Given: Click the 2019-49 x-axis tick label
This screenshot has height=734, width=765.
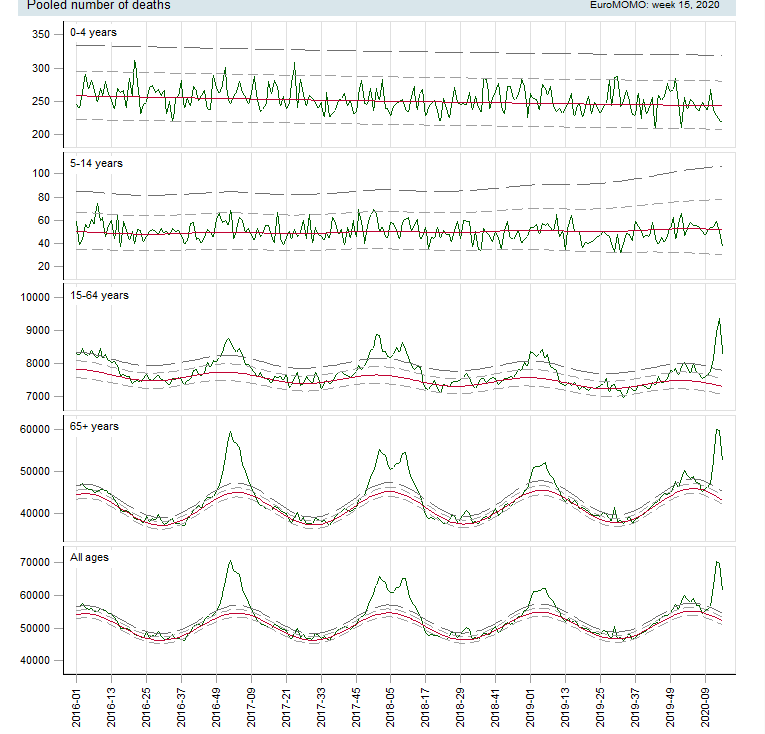Looking at the screenshot, I should (x=671, y=705).
